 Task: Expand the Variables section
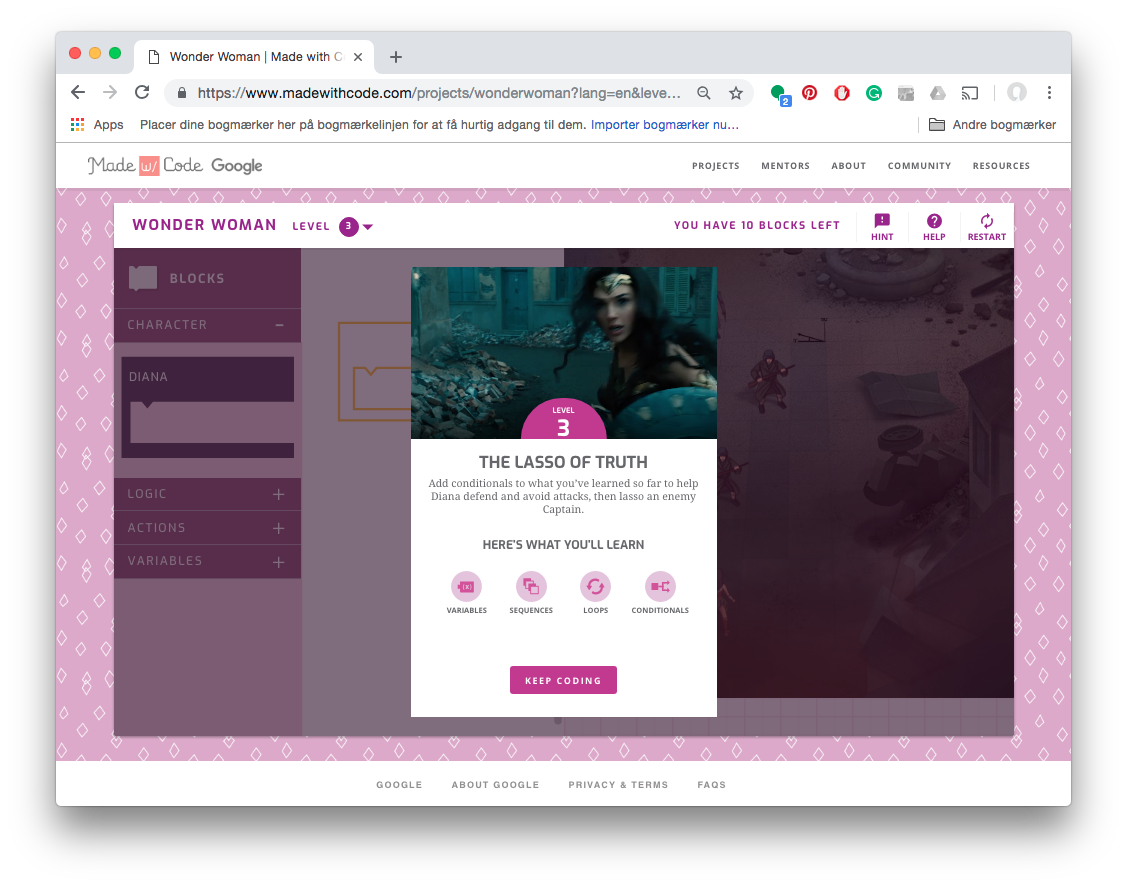click(279, 562)
